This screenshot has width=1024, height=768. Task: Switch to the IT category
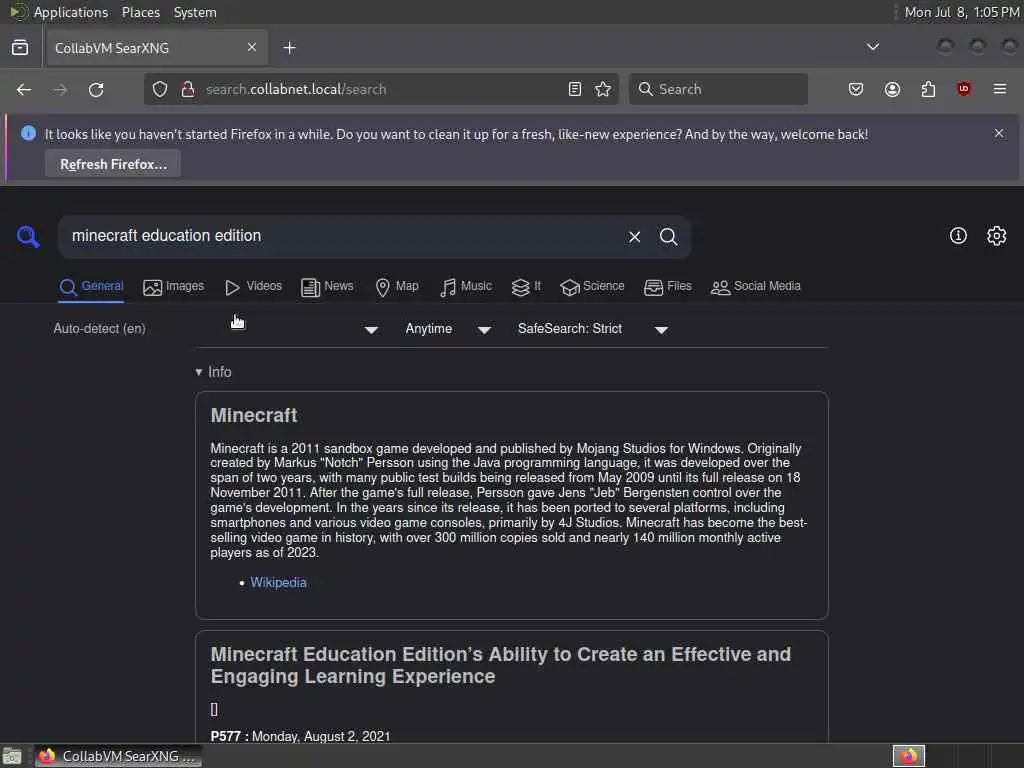[x=526, y=287]
